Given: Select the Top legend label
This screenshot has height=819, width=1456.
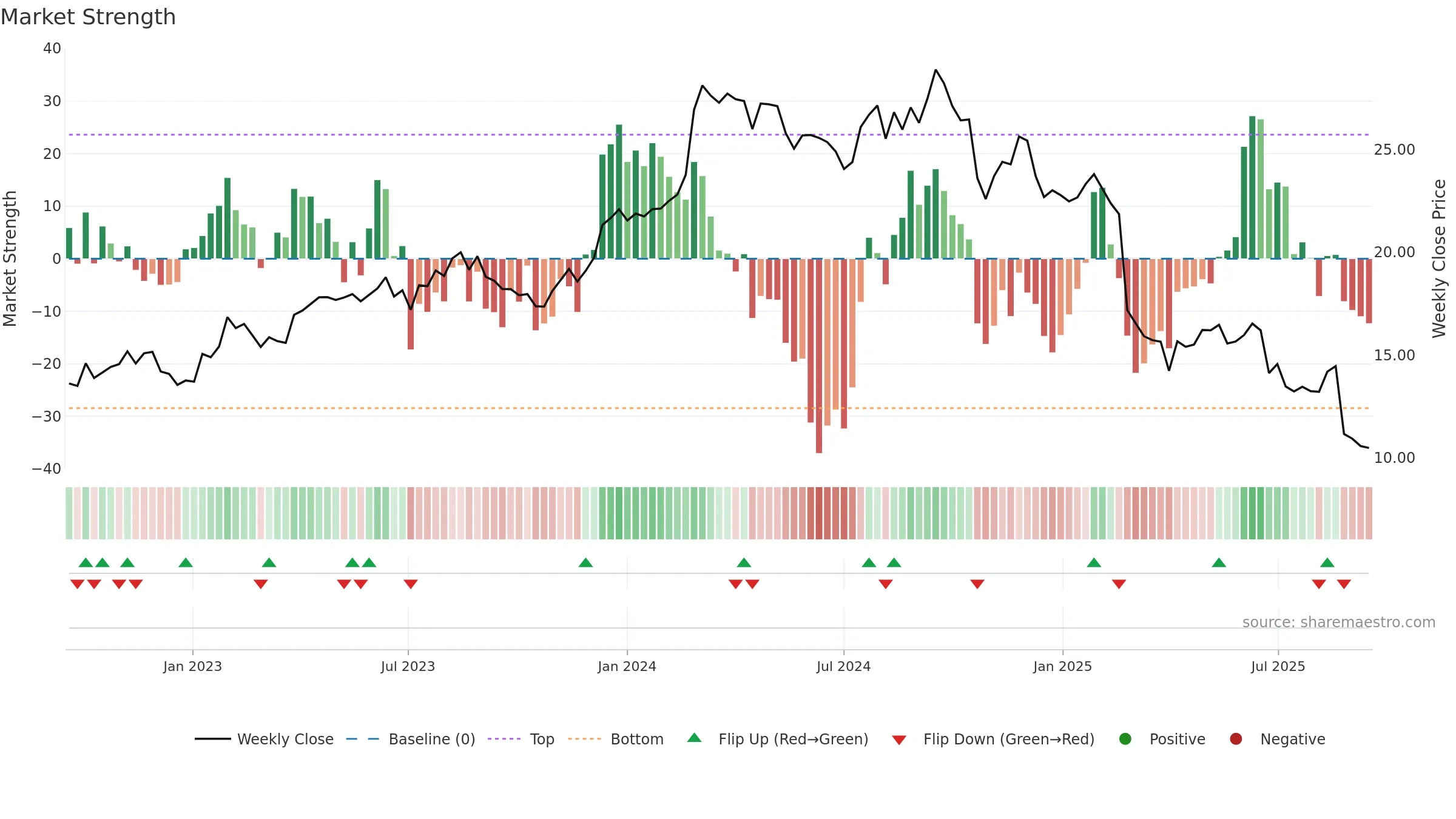Looking at the screenshot, I should pyautogui.click(x=542, y=740).
